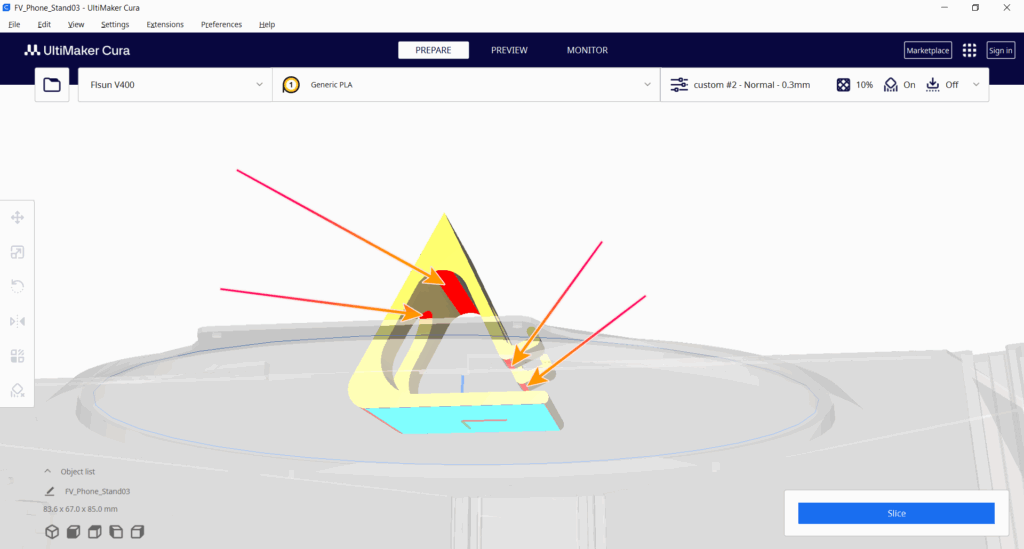This screenshot has width=1024, height=549.
Task: Select the Support Blocker tool
Action: click(x=18, y=390)
